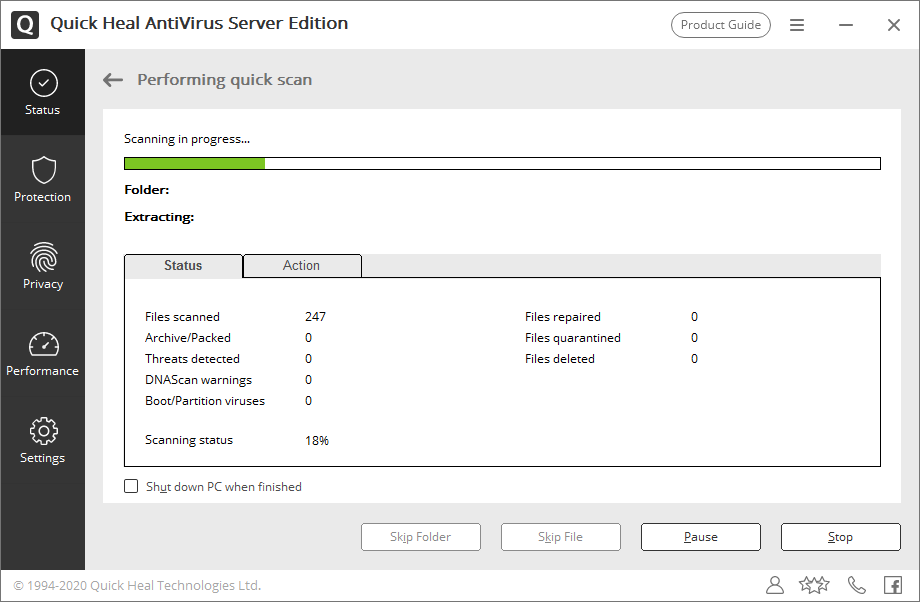Open the Status section in sidebar
Screen dimensions: 920x602
pyautogui.click(x=43, y=93)
